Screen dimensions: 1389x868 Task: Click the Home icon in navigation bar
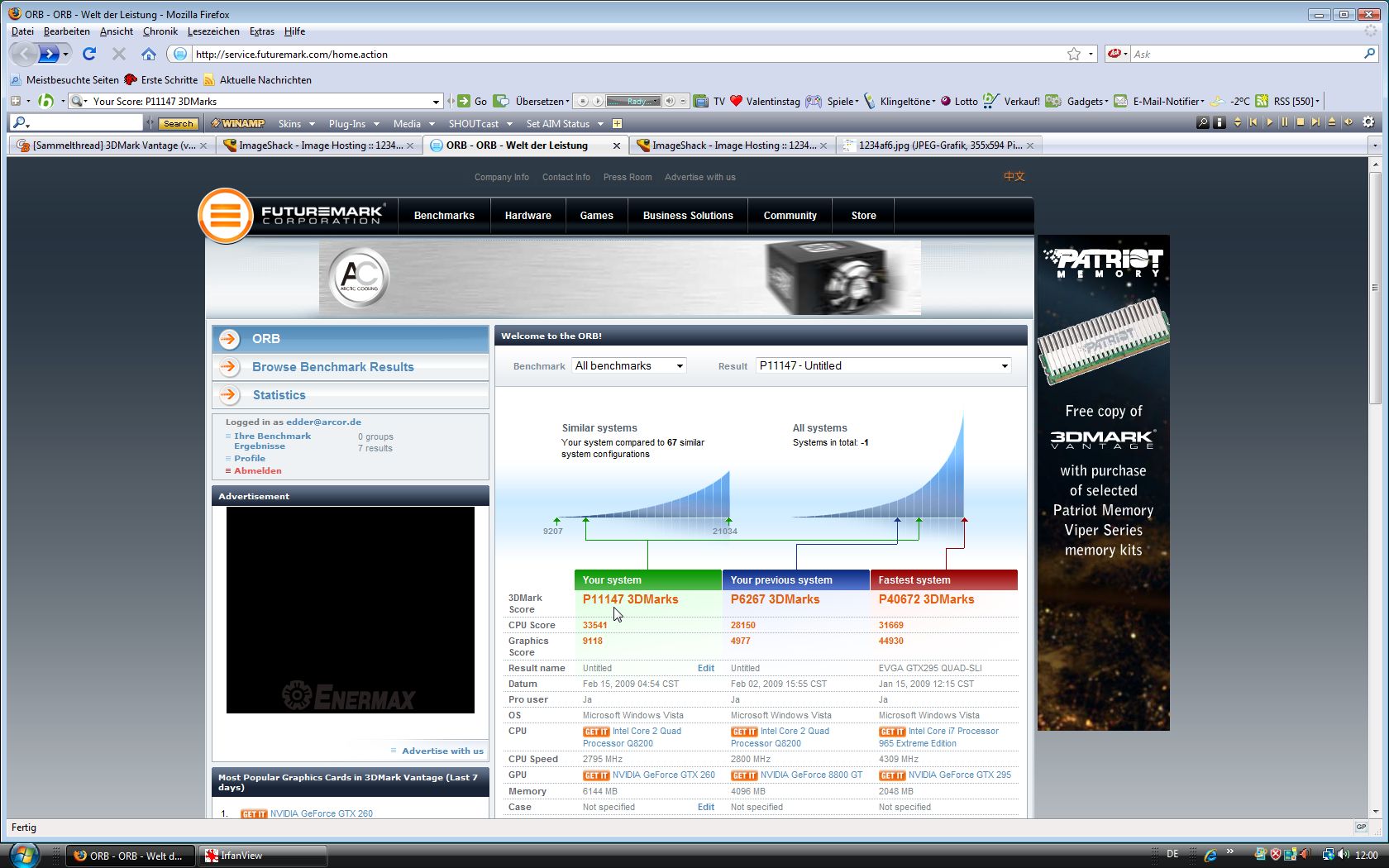click(x=149, y=54)
